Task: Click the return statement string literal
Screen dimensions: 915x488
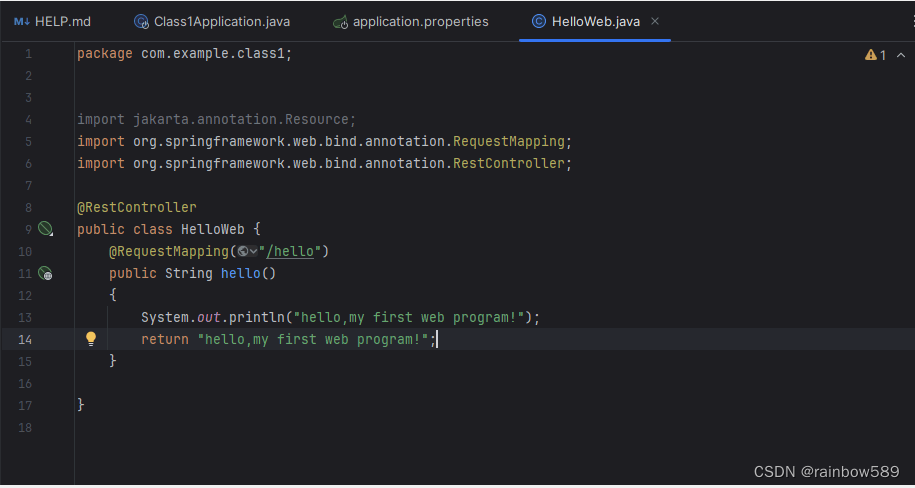Action: [x=314, y=339]
